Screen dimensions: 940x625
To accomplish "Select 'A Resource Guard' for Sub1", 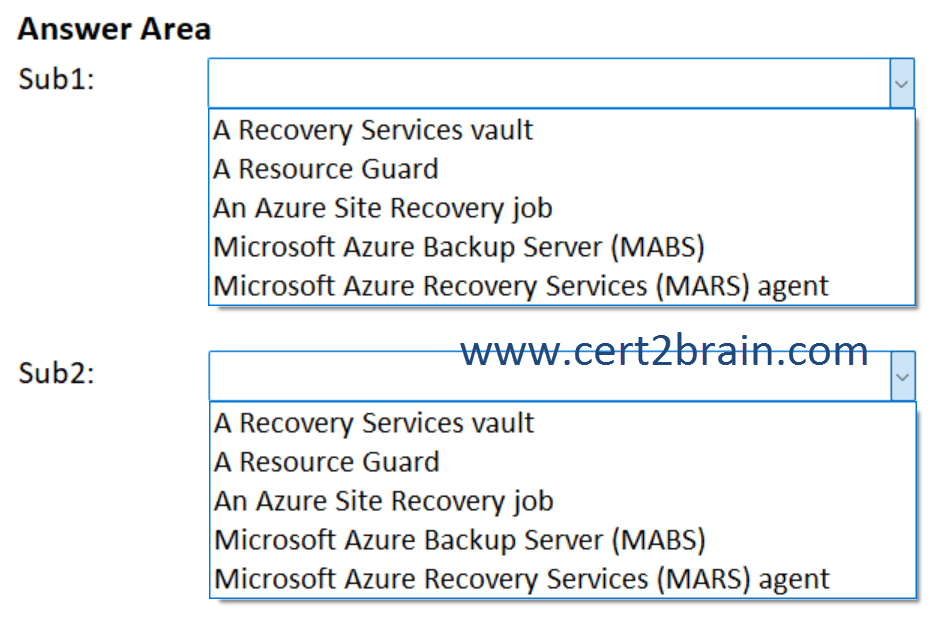I will click(324, 168).
